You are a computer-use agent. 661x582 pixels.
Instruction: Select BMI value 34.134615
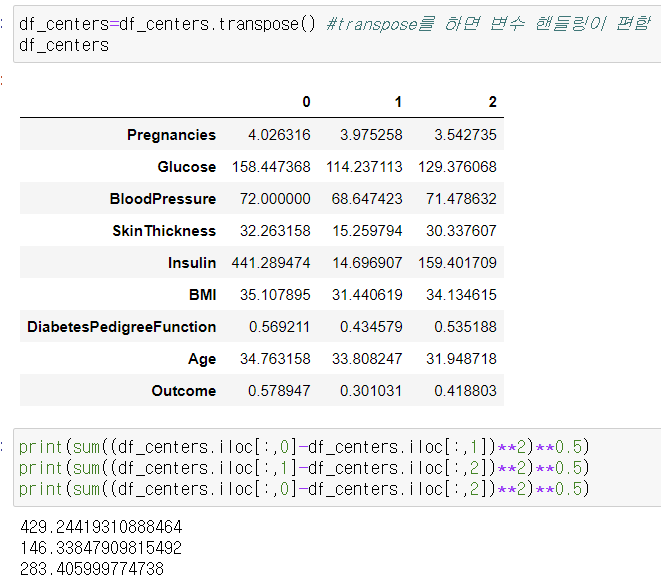pos(461,295)
